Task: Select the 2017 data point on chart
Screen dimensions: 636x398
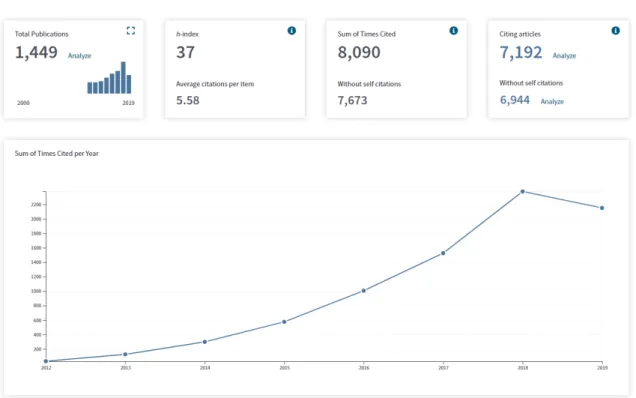Action: (x=443, y=253)
